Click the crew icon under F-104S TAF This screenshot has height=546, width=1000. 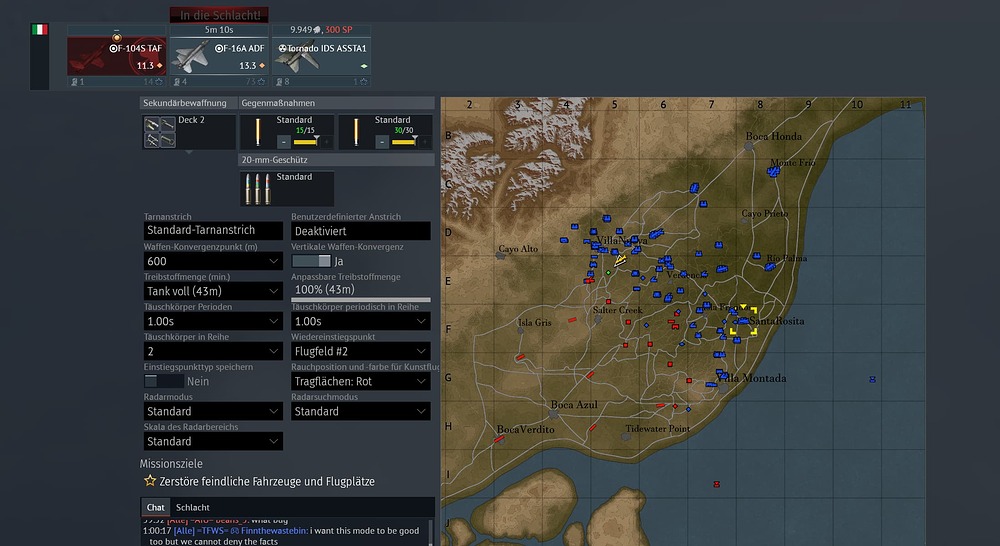(74, 82)
